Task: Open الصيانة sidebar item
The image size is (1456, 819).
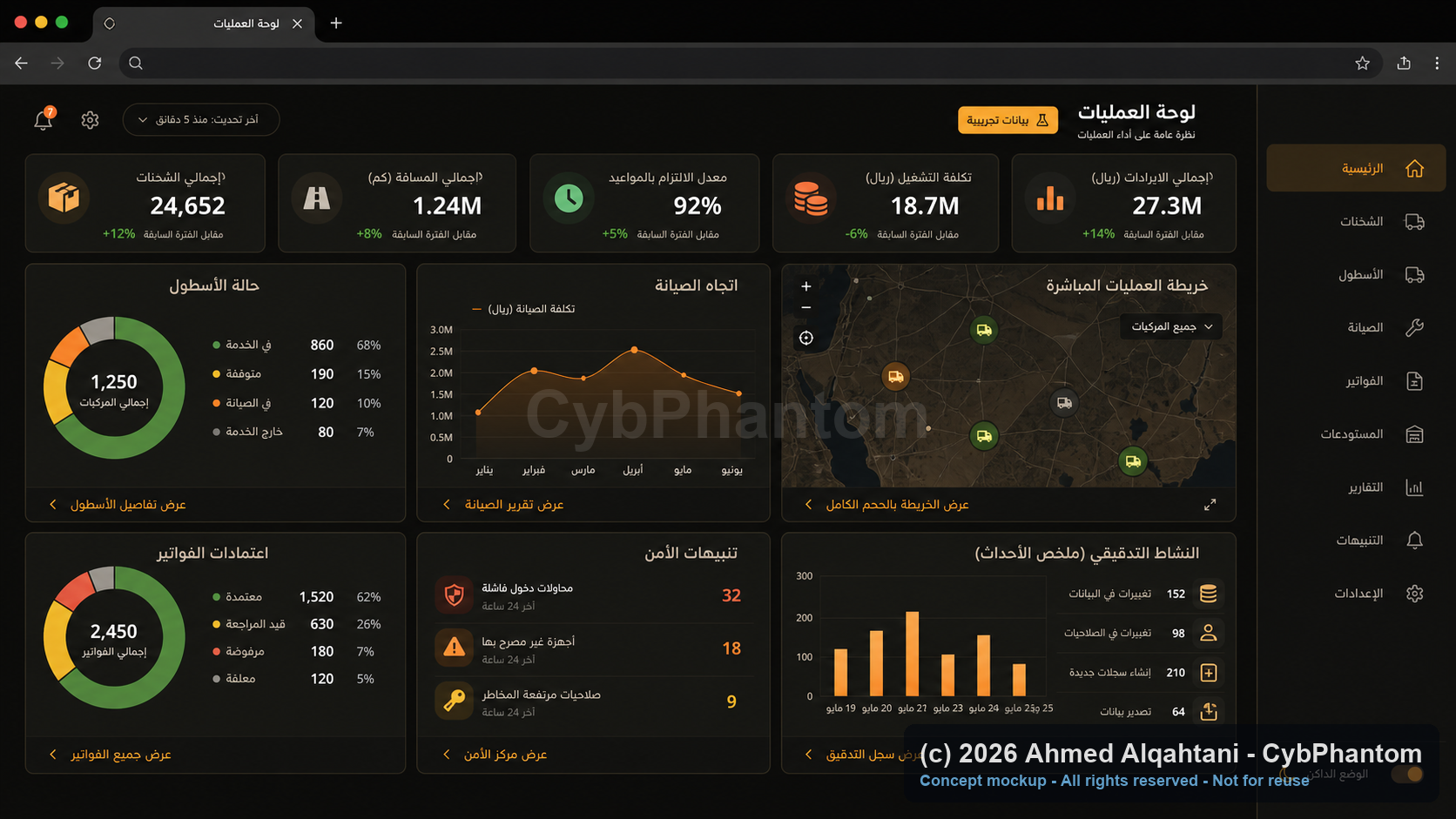Action: pyautogui.click(x=1355, y=327)
